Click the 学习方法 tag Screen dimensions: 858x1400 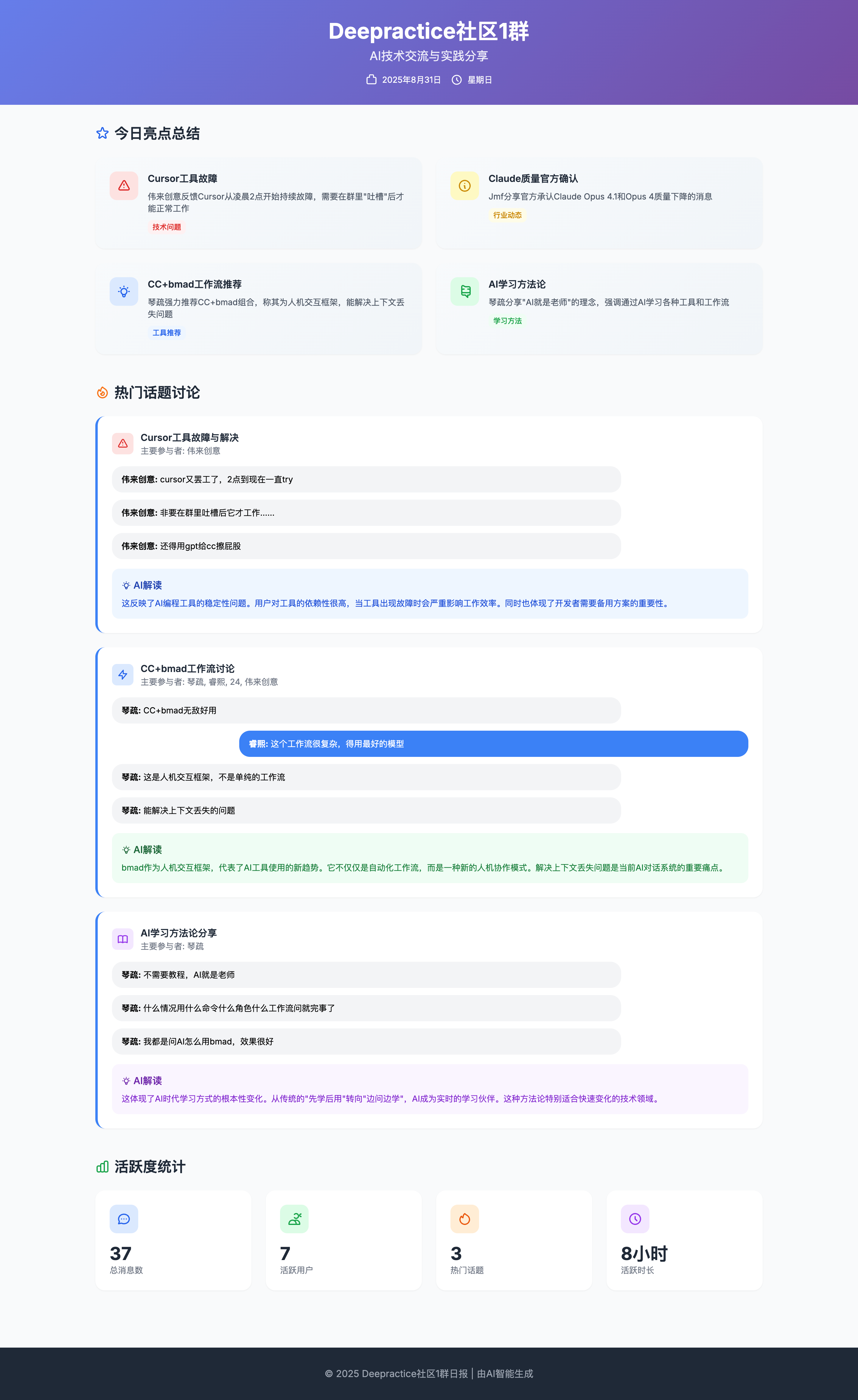(507, 321)
